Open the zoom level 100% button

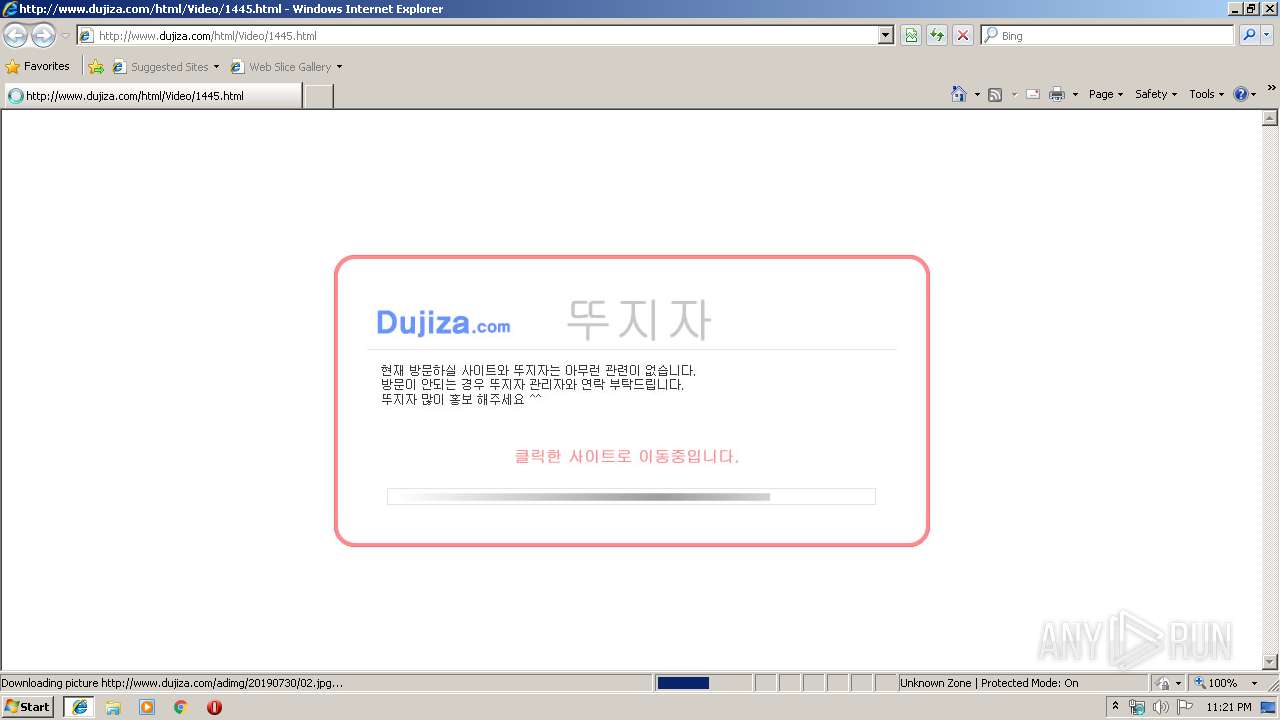(x=1215, y=683)
